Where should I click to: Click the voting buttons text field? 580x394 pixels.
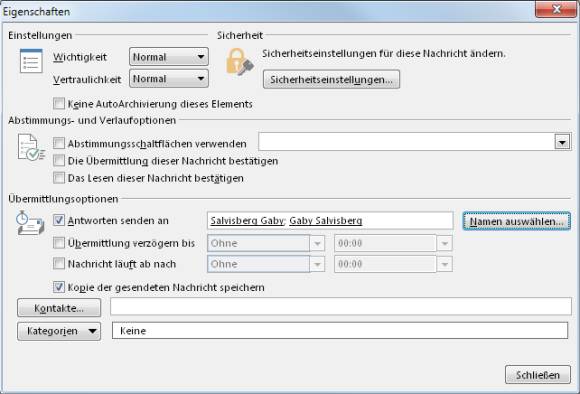point(407,142)
